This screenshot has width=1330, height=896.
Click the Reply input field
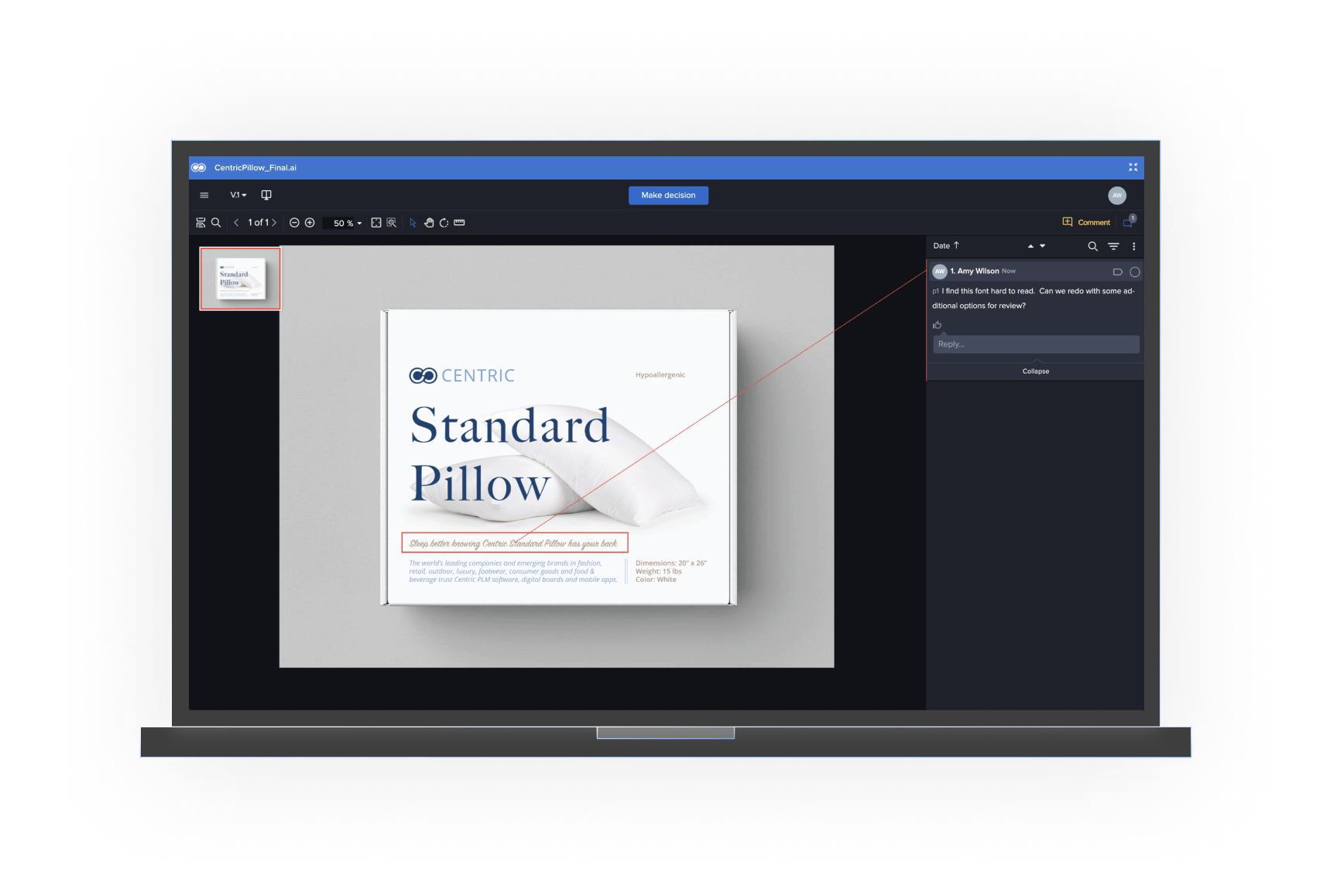1036,344
